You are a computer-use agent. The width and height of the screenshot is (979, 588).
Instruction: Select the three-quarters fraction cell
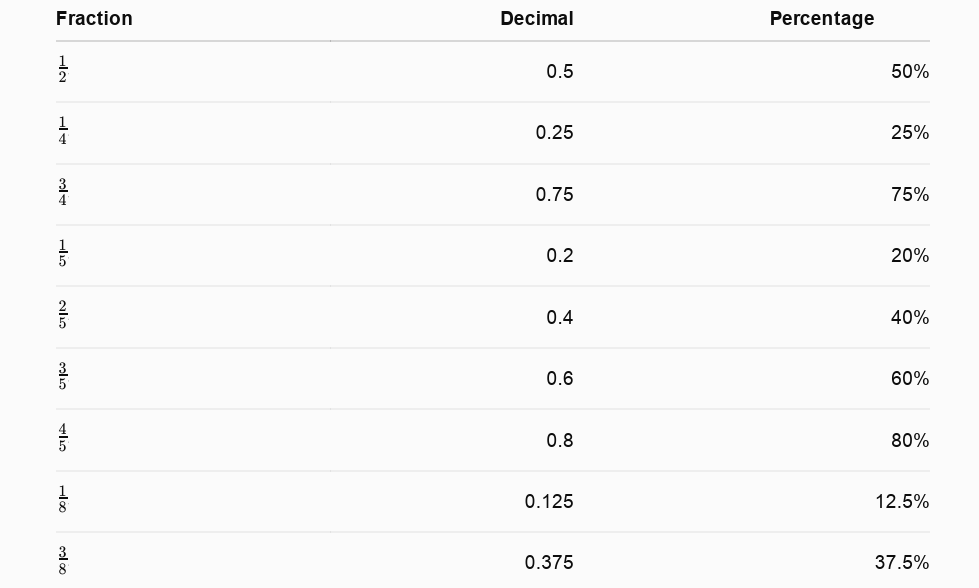click(62, 193)
